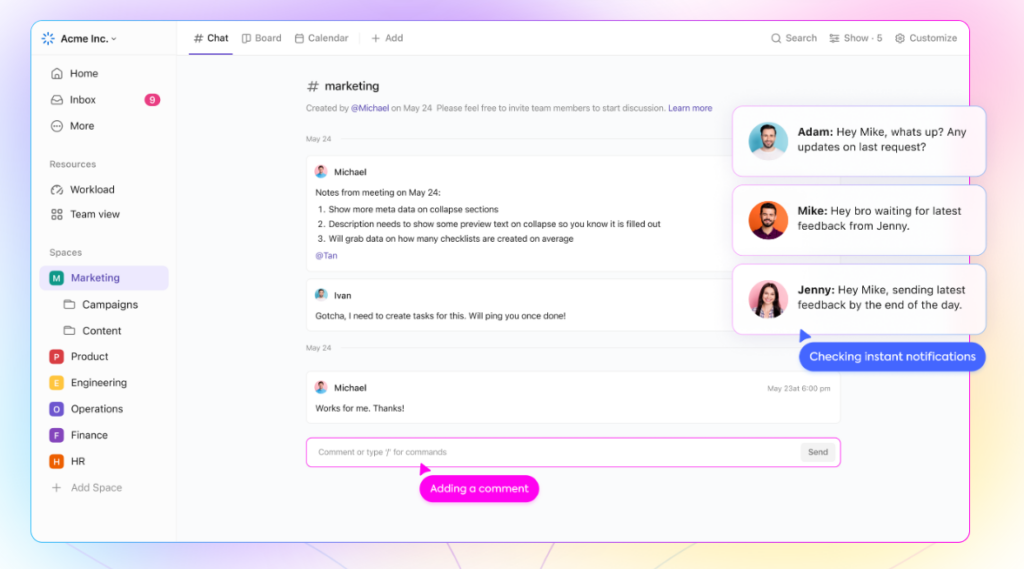
Task: Click the Content folder icon
Action: (x=69, y=331)
